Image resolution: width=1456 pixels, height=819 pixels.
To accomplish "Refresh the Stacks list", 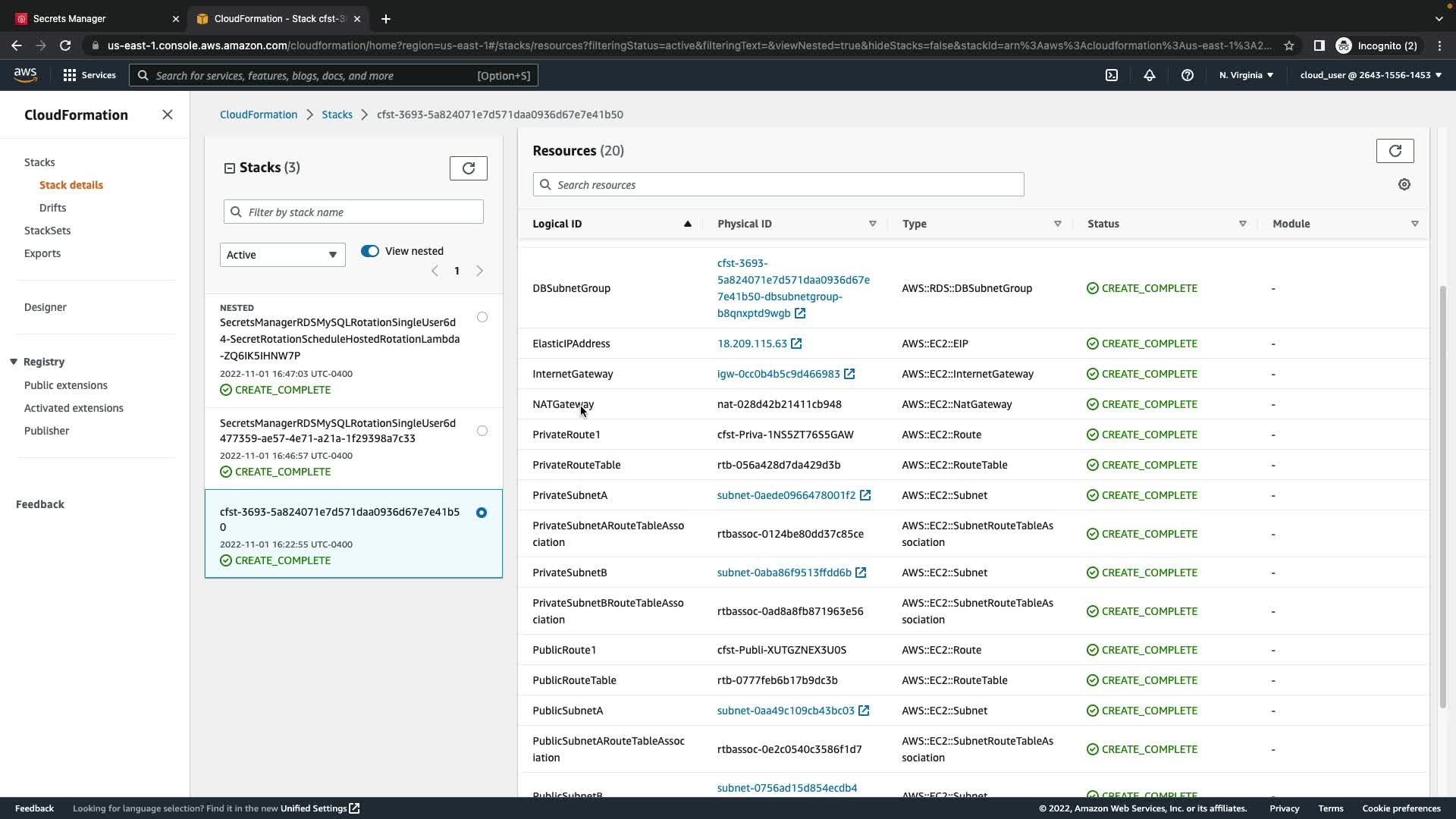I will click(468, 168).
